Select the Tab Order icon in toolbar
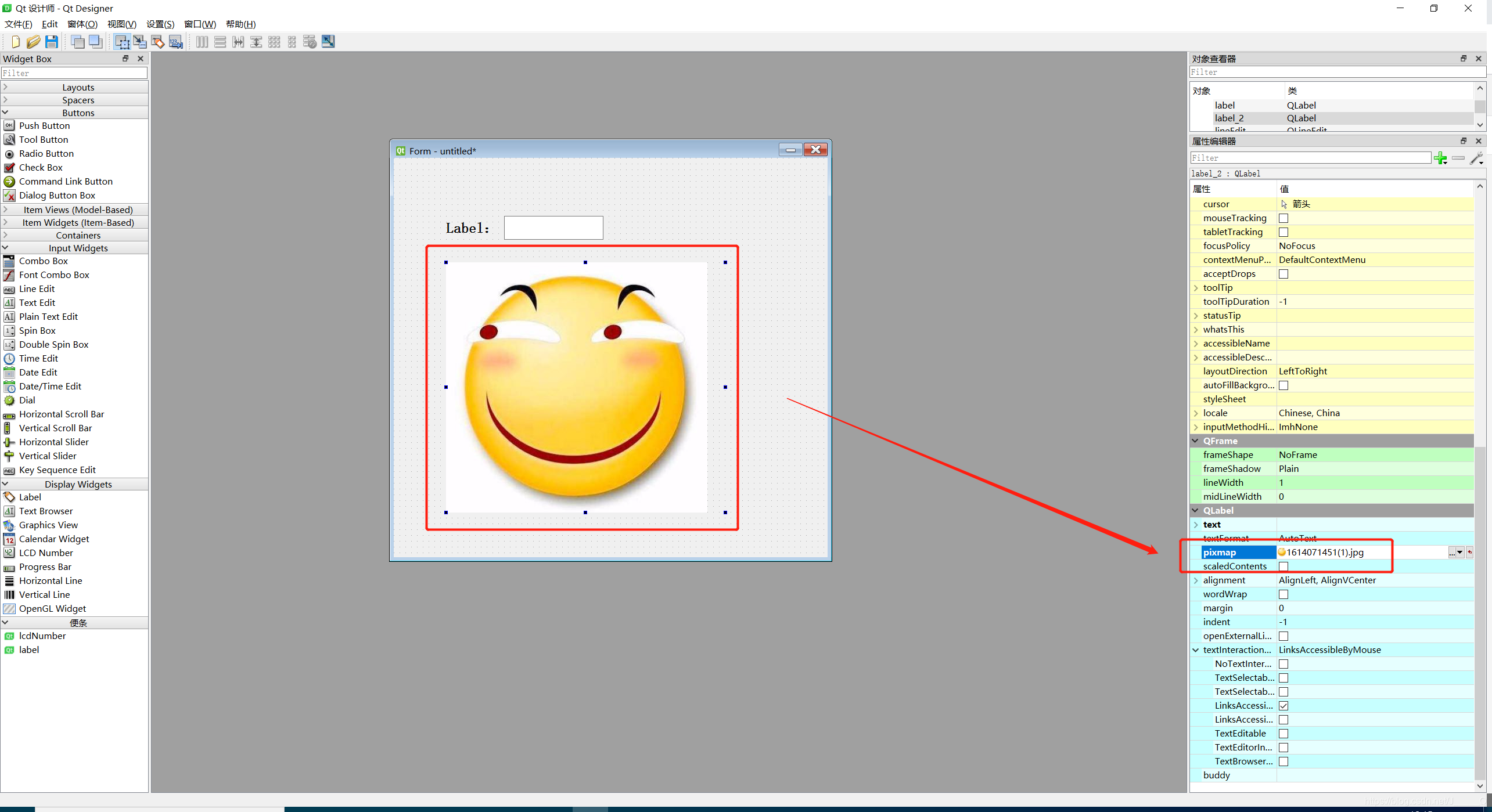Viewport: 1492px width, 812px height. [x=174, y=41]
